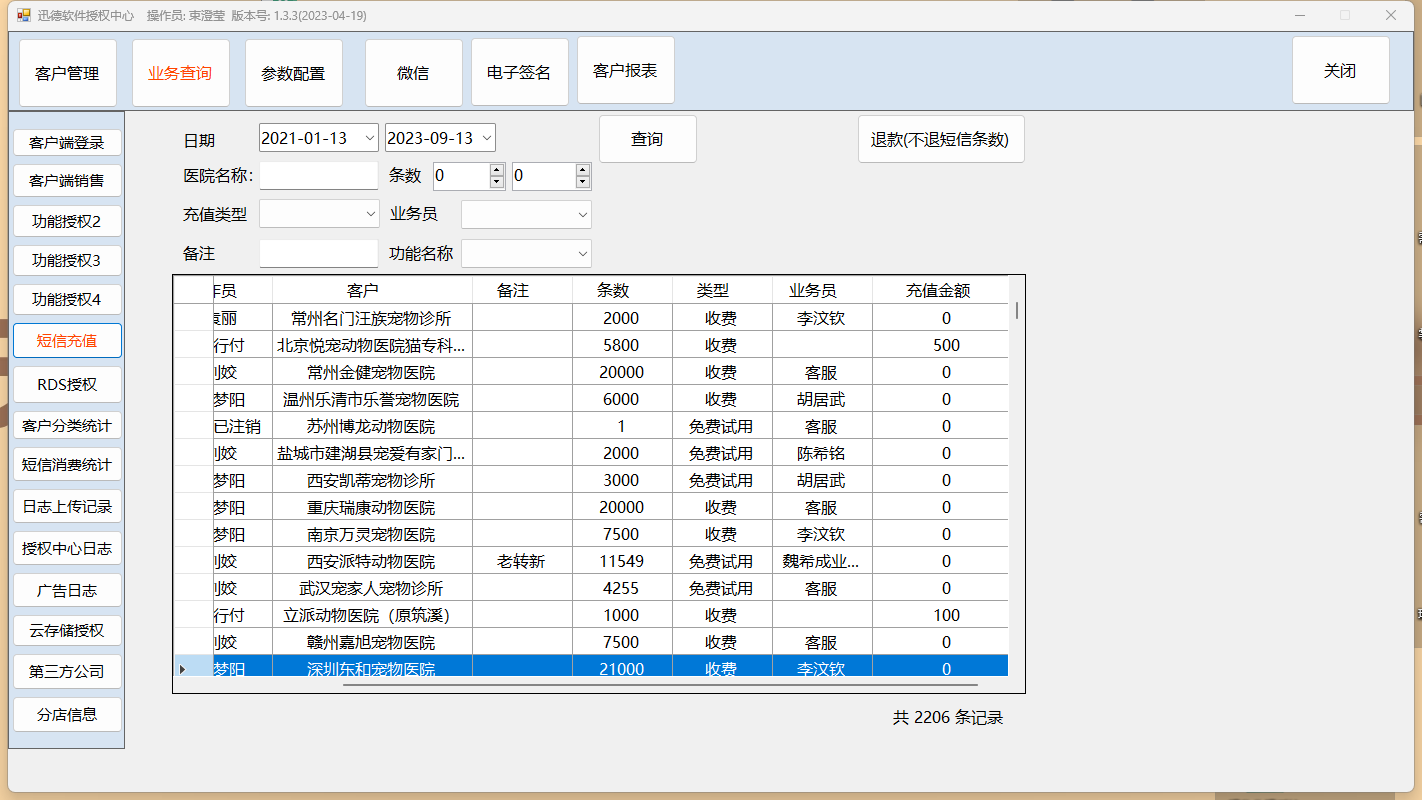
Task: Click the 医院名称 input field
Action: pos(318,176)
